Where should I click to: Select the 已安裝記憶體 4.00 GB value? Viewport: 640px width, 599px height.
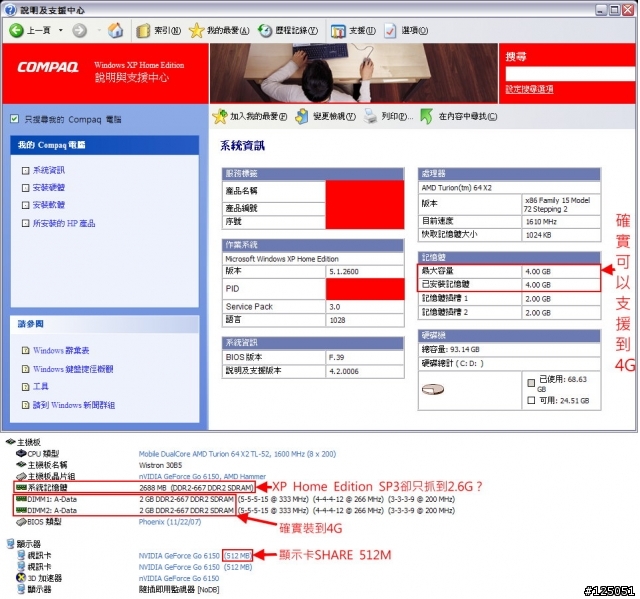pyautogui.click(x=538, y=285)
